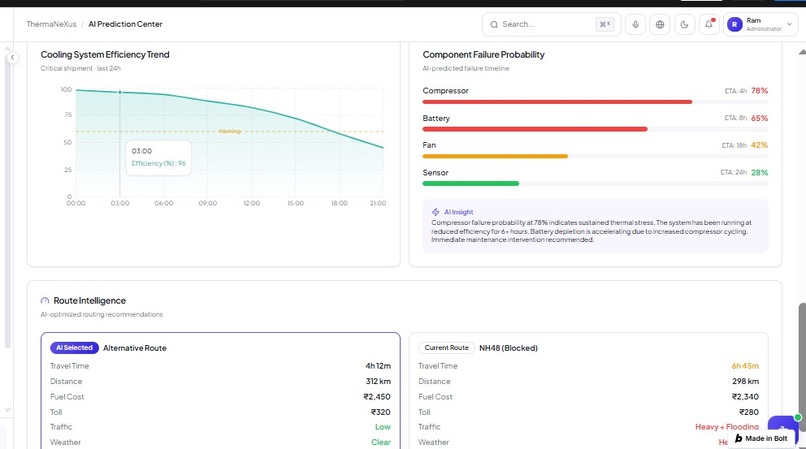Screen dimensions: 806x449
Task: Go to ThermaNeXus breadcrumb link
Action: [x=51, y=24]
